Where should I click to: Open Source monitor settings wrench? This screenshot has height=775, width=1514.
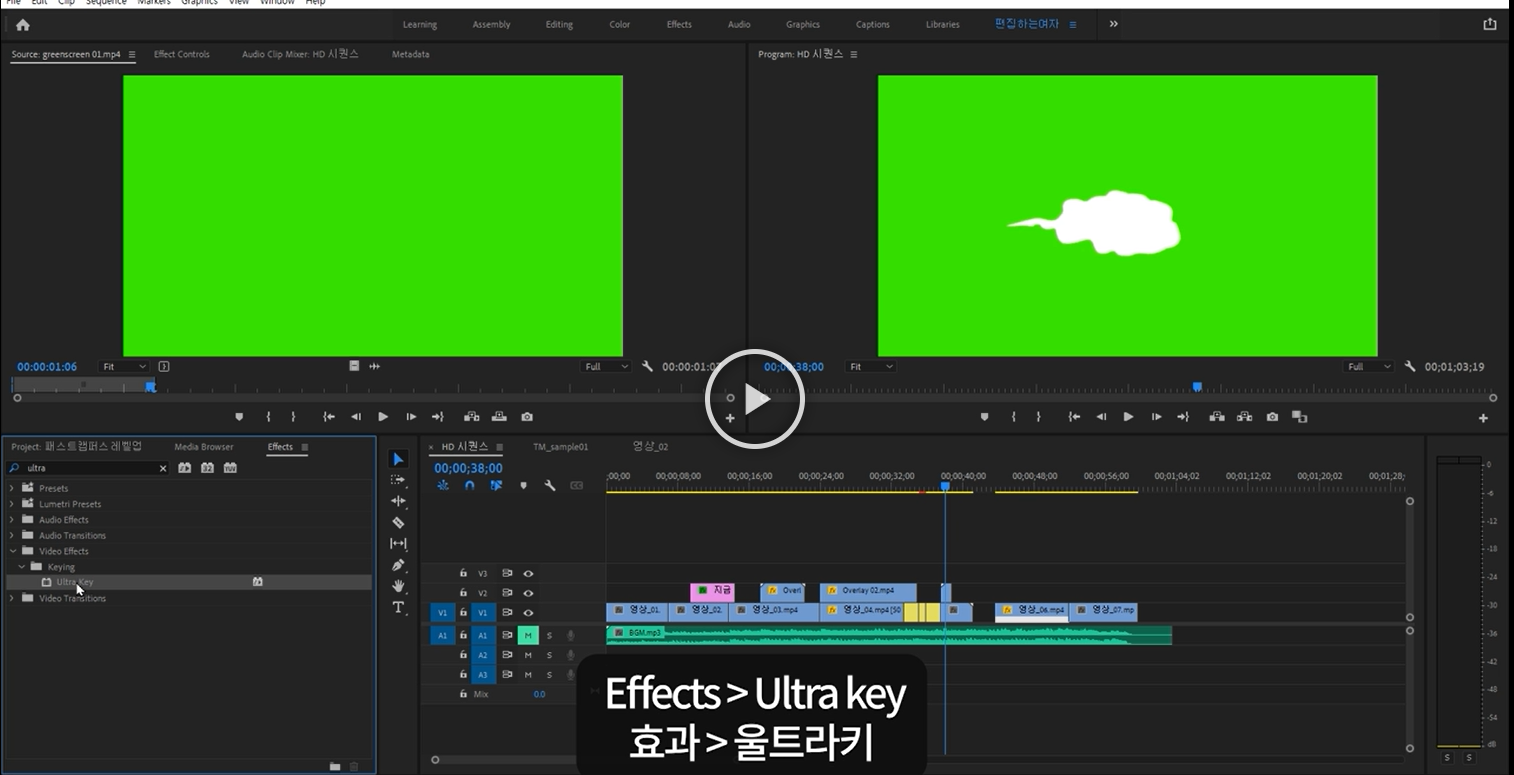tap(647, 367)
